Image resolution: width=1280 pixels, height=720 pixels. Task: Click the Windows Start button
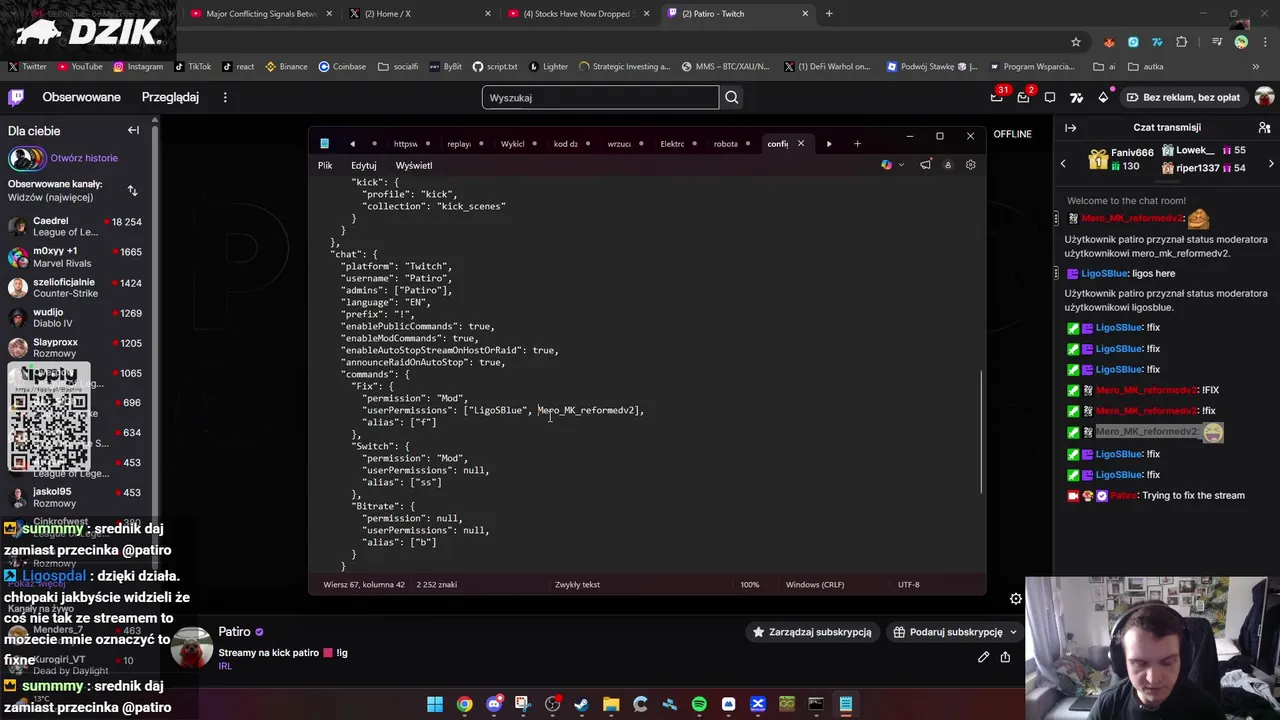click(435, 704)
